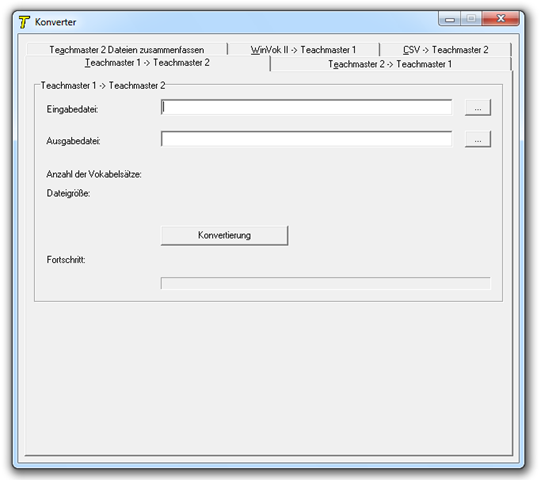Open the Ausgabedatei ellipsis browse button

(x=478, y=139)
